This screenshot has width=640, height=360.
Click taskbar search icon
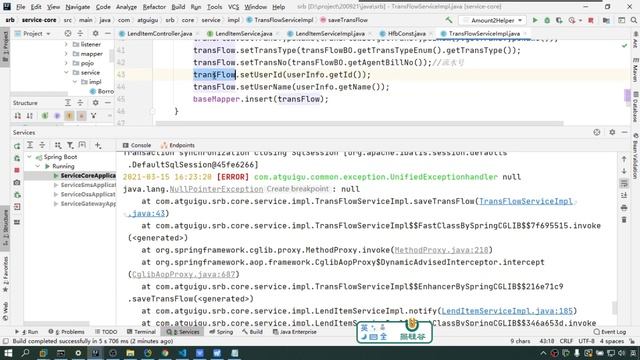click(25, 353)
